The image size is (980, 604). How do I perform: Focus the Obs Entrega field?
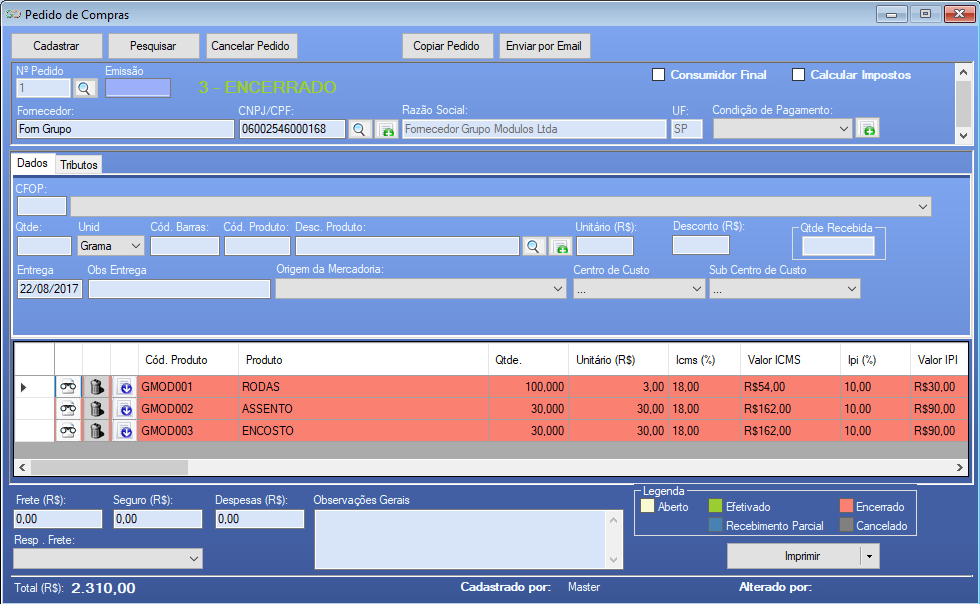pos(179,289)
